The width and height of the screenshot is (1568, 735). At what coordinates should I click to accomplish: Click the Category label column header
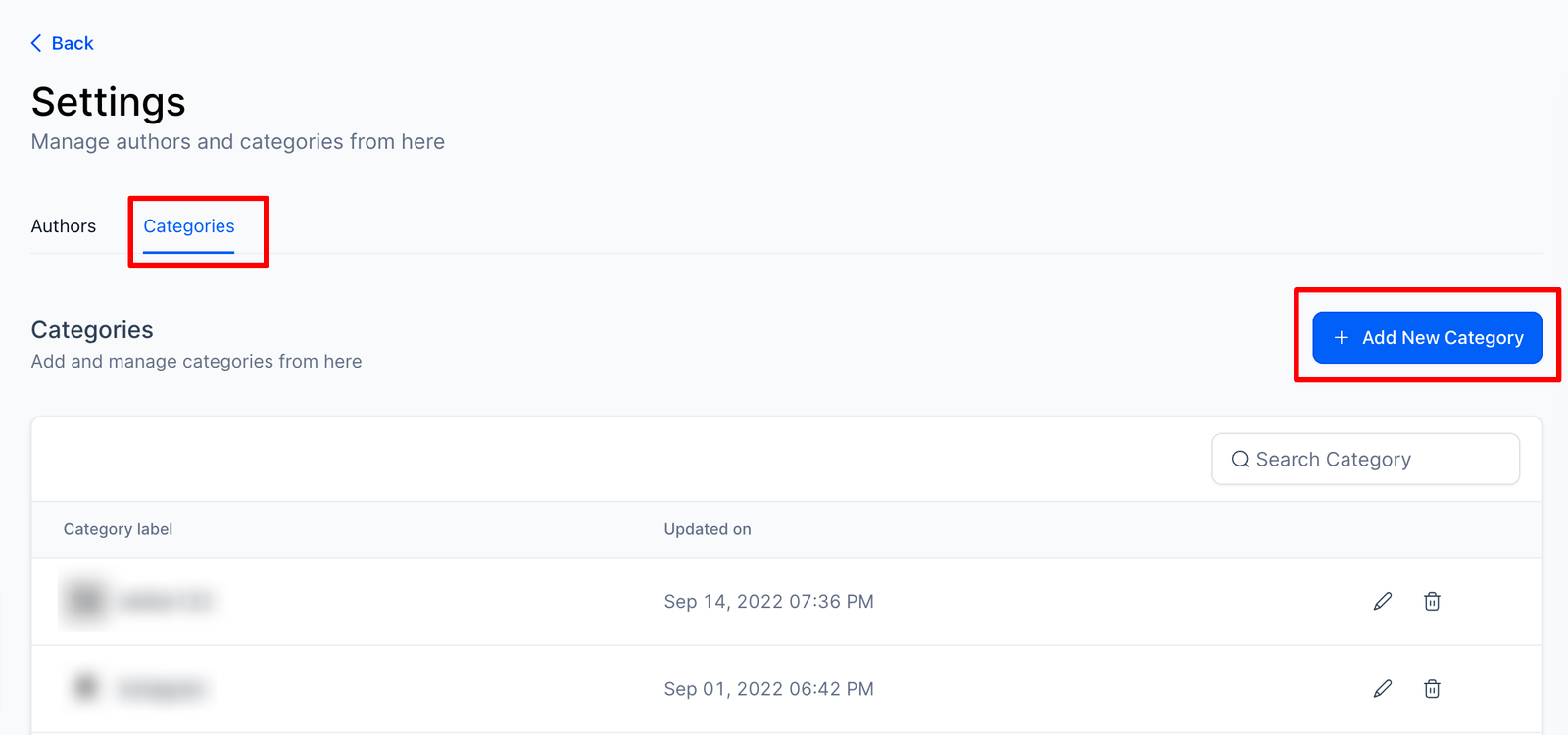(118, 529)
